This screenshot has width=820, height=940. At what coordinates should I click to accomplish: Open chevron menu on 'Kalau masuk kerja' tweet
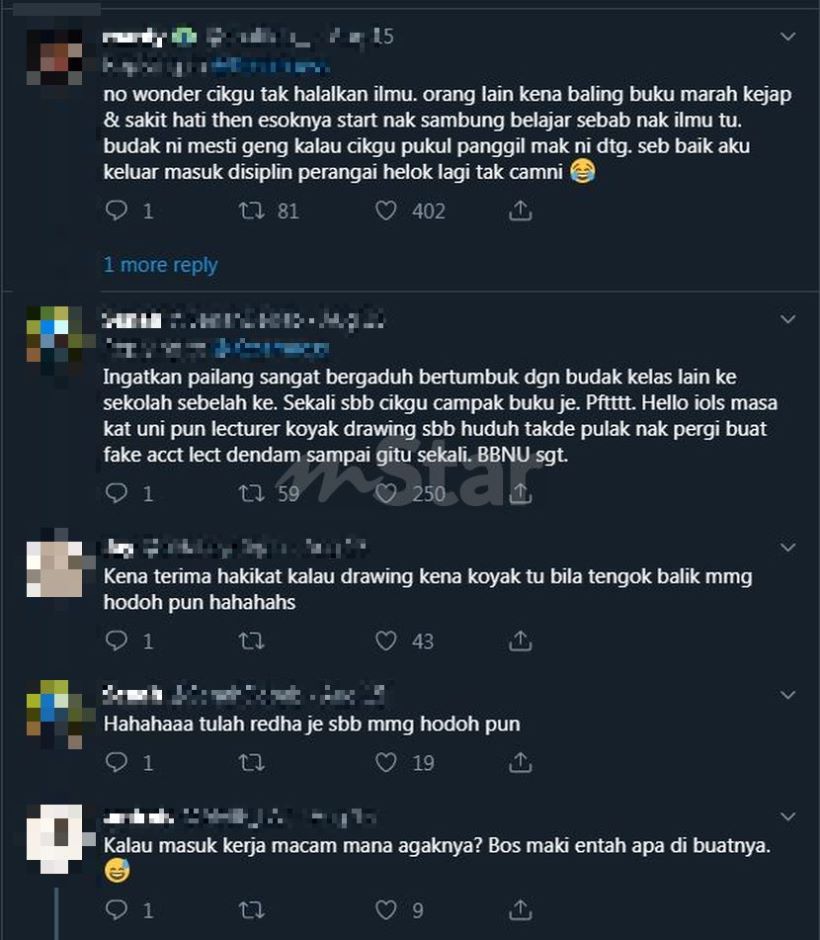(788, 817)
